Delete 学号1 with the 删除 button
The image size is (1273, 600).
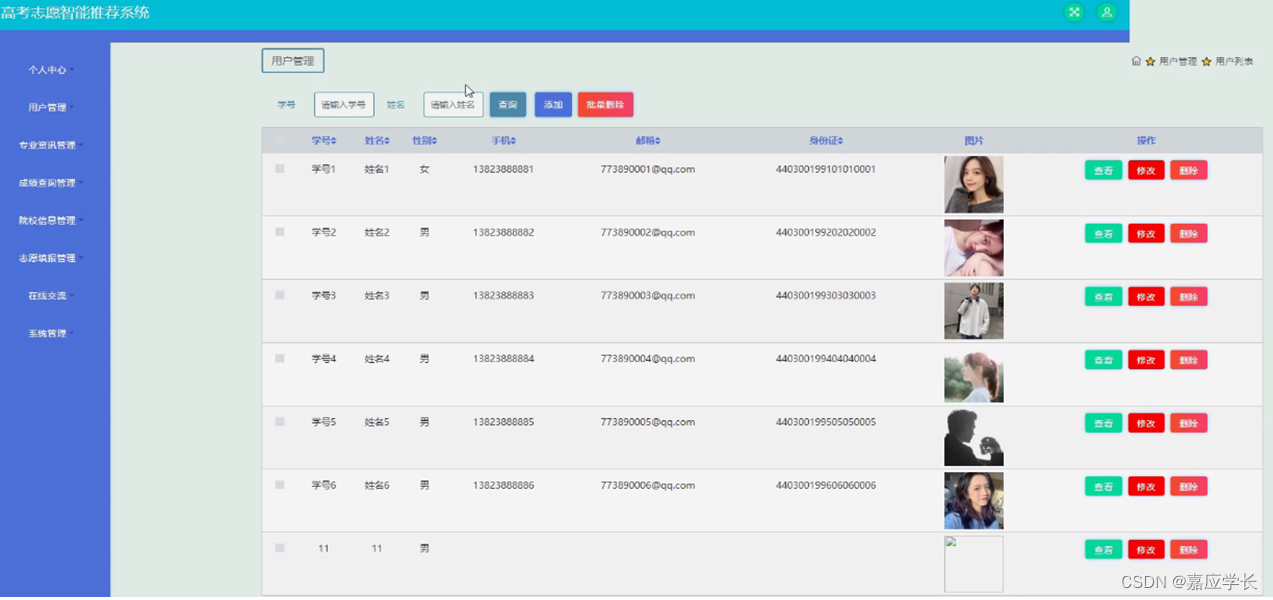click(x=1188, y=170)
